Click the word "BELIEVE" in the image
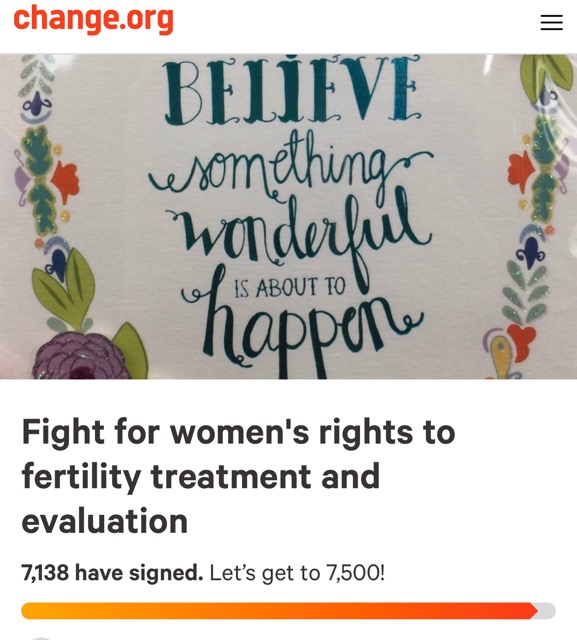This screenshot has height=640, width=577. pos(292,91)
